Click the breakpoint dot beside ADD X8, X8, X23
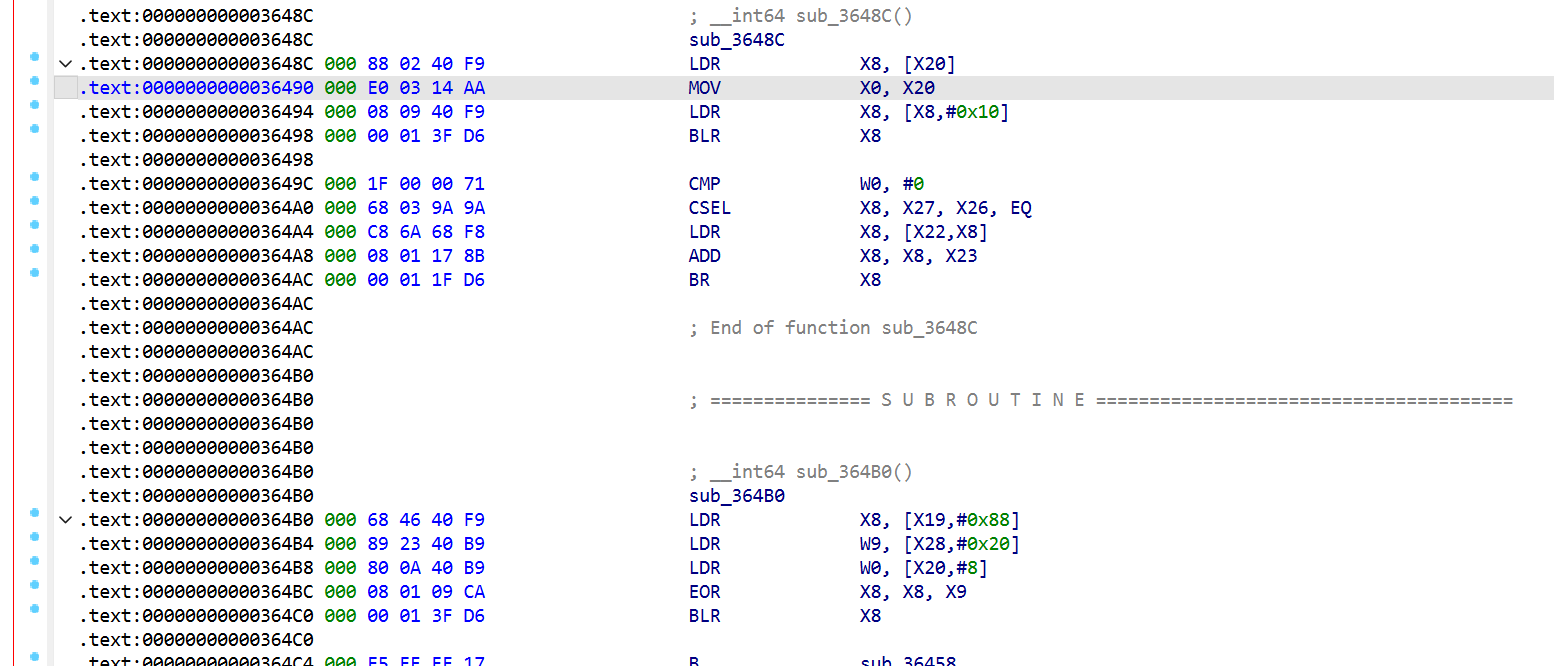 pyautogui.click(x=35, y=248)
